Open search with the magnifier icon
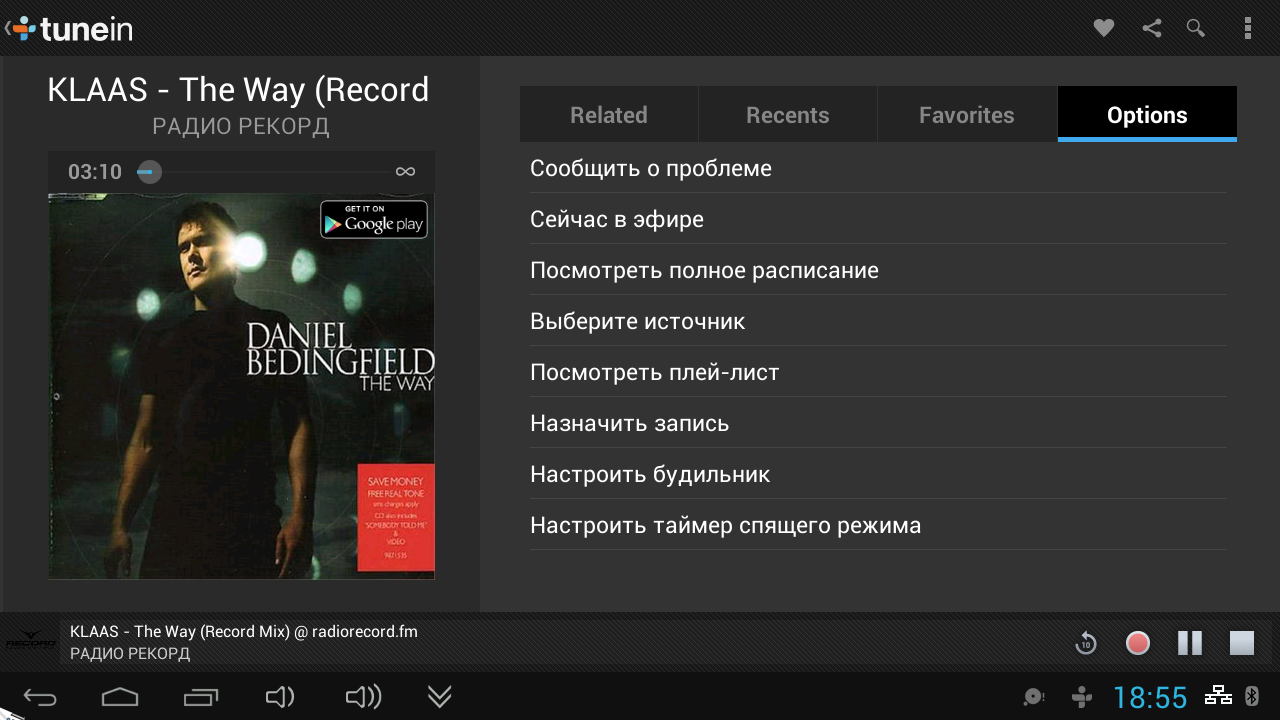This screenshot has height=720, width=1280. (x=1196, y=28)
